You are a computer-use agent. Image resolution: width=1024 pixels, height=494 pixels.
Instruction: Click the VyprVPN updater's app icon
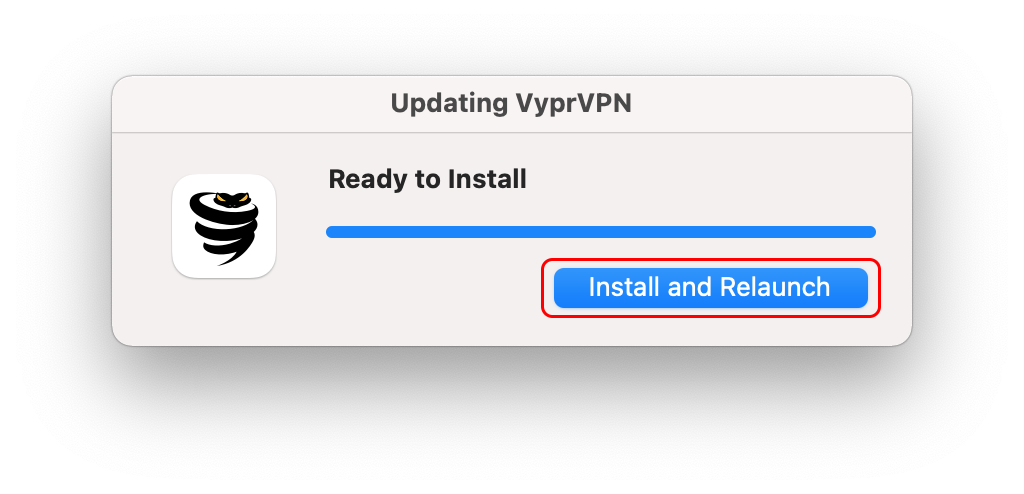point(224,226)
